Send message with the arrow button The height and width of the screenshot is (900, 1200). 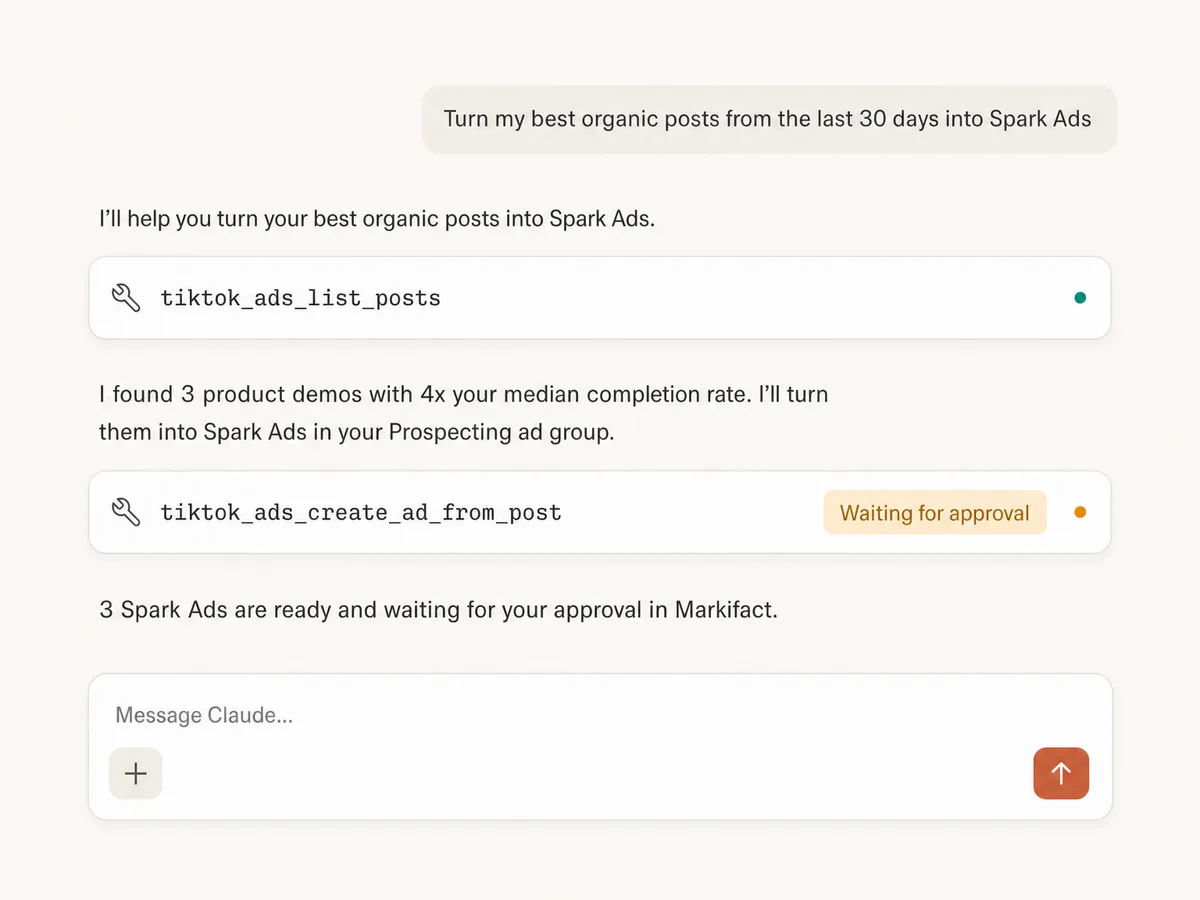pyautogui.click(x=1061, y=773)
